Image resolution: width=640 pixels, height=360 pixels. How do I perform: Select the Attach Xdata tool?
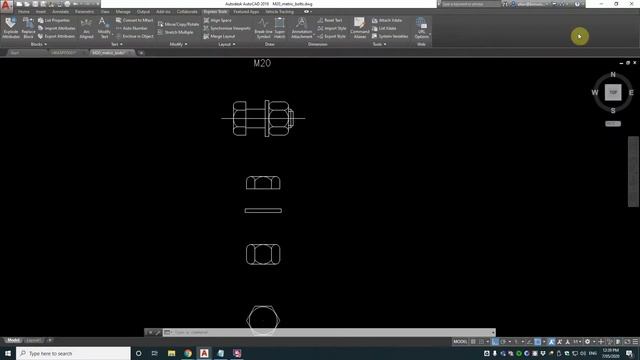(387, 20)
